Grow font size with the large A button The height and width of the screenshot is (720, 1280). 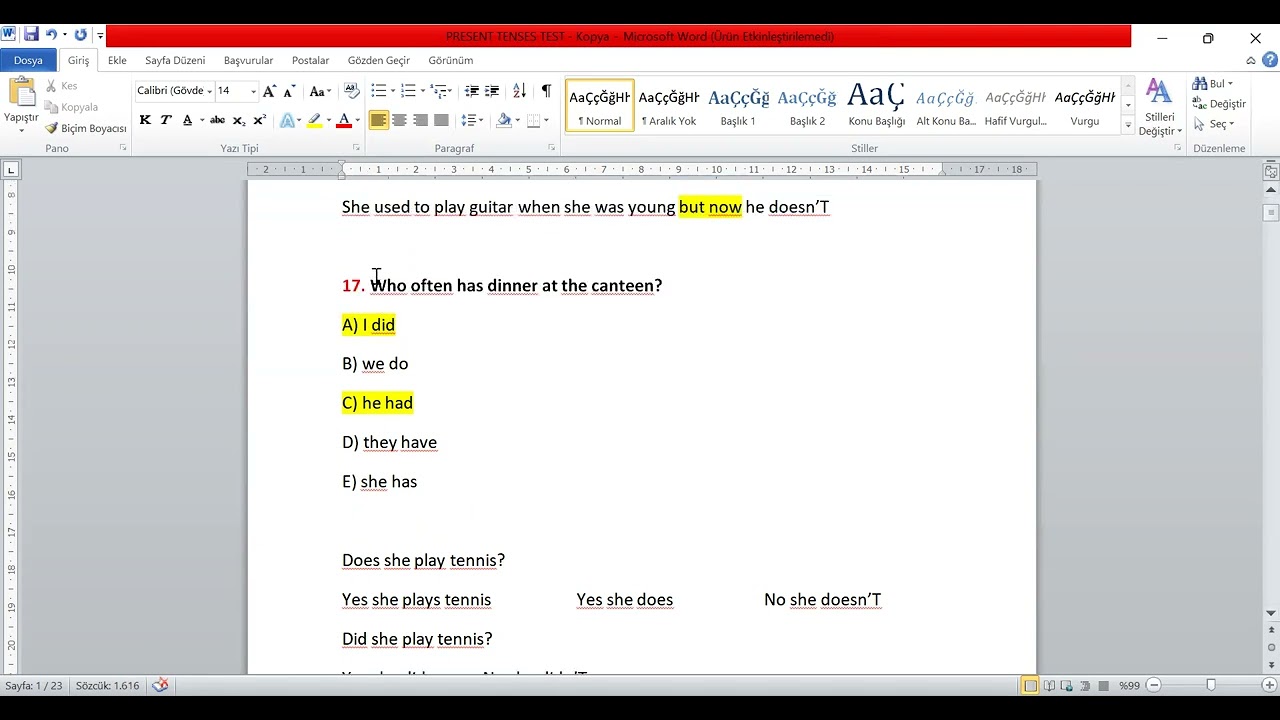point(269,91)
